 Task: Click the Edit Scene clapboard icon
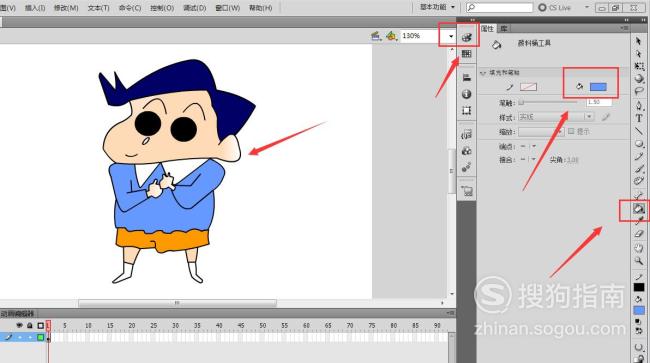pos(376,36)
